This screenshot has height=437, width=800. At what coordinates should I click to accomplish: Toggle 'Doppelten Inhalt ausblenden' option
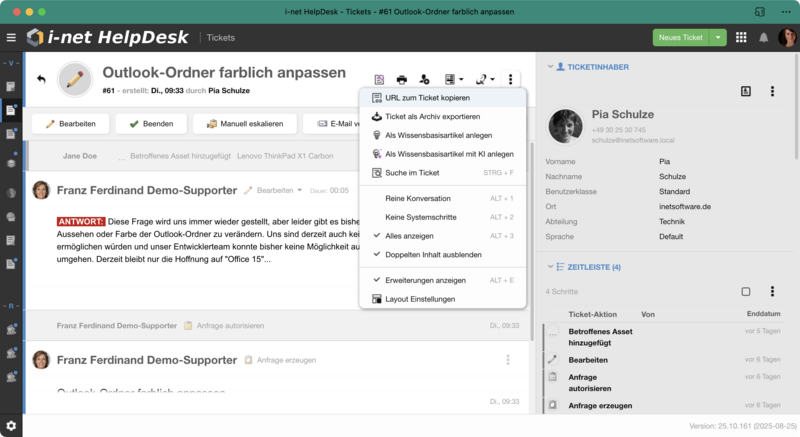click(x=433, y=254)
